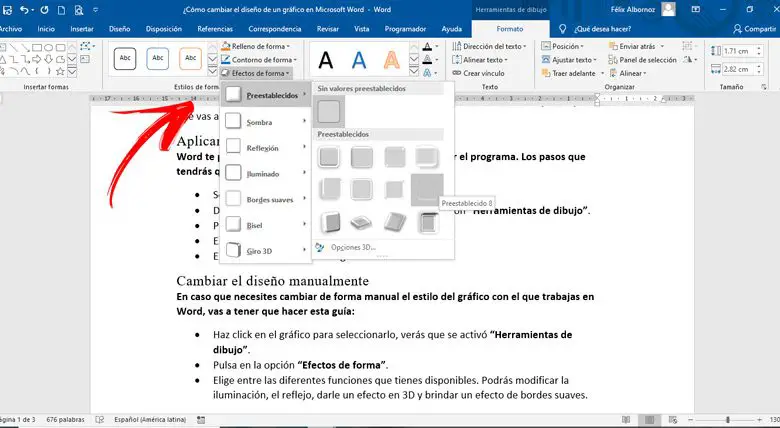Viewport: 780px width, 428px height.
Task: Open the Posición dropdown
Action: click(563, 46)
